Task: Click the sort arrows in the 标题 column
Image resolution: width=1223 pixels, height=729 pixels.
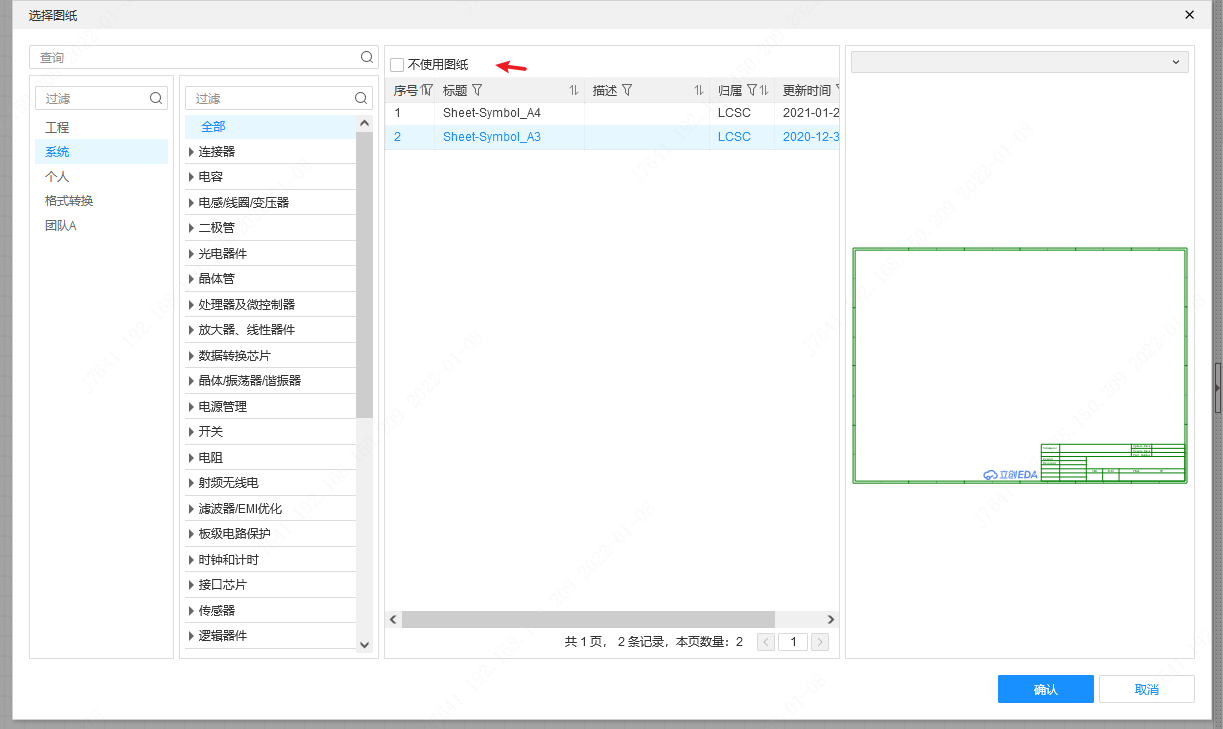Action: pyautogui.click(x=574, y=91)
